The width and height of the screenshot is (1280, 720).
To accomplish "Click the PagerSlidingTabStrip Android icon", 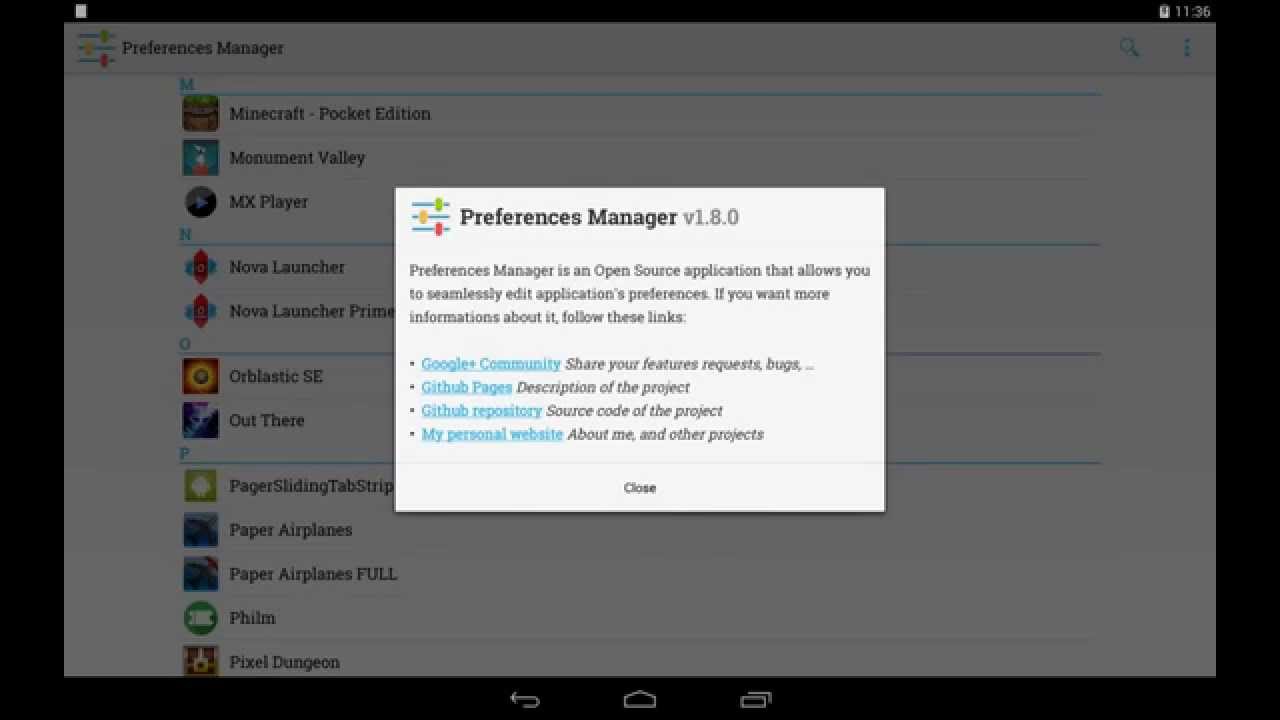I will [x=201, y=486].
